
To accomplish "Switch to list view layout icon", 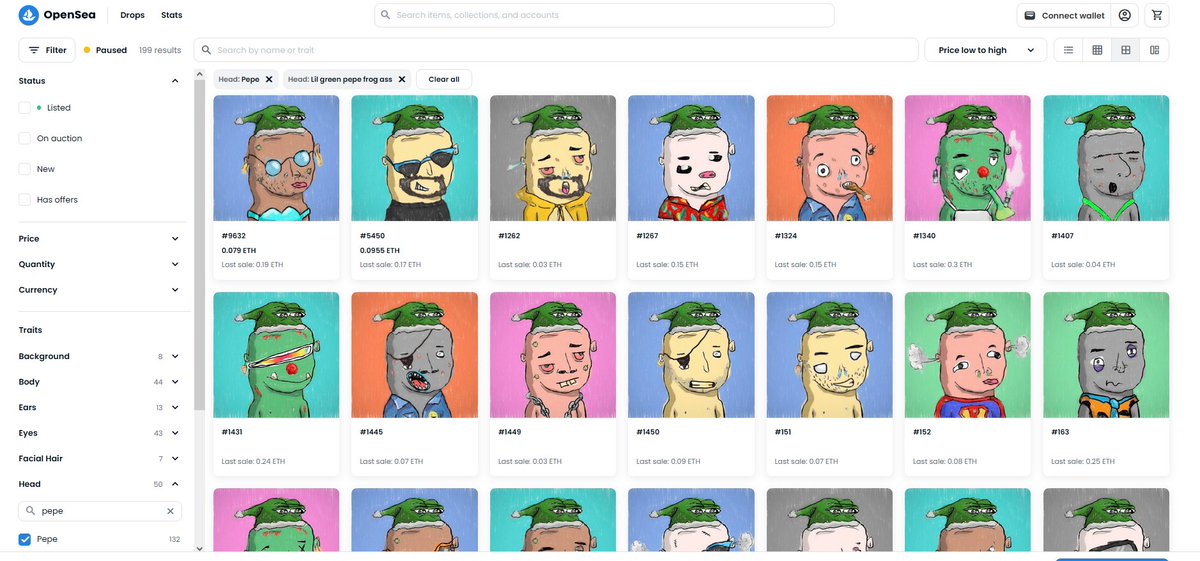I will (1068, 50).
